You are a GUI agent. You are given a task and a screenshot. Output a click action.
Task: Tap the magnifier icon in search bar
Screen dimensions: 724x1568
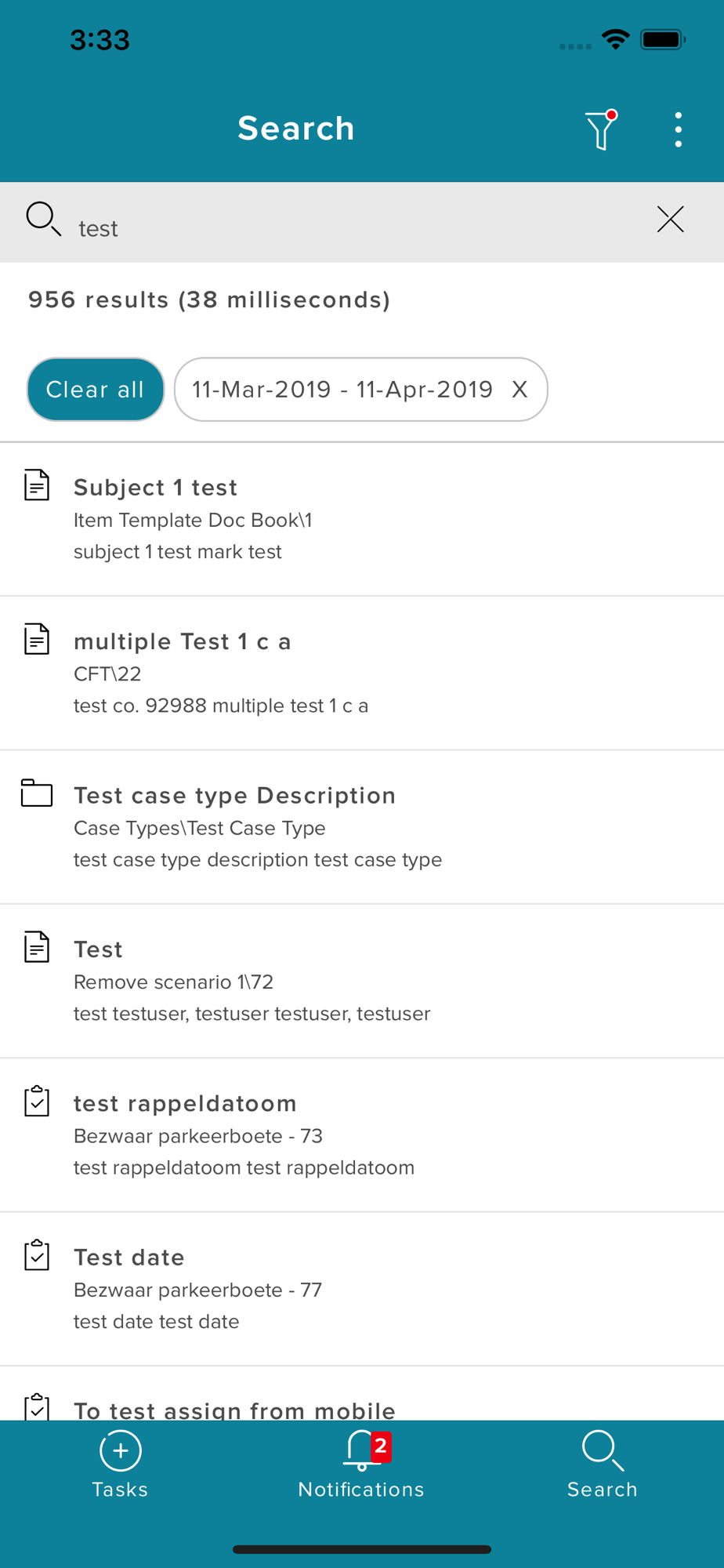point(43,219)
